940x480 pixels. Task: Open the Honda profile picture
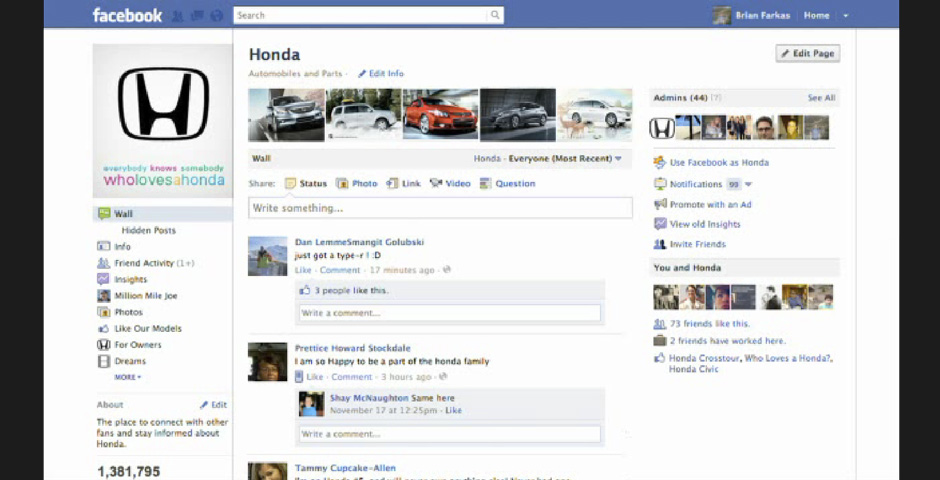click(x=162, y=120)
